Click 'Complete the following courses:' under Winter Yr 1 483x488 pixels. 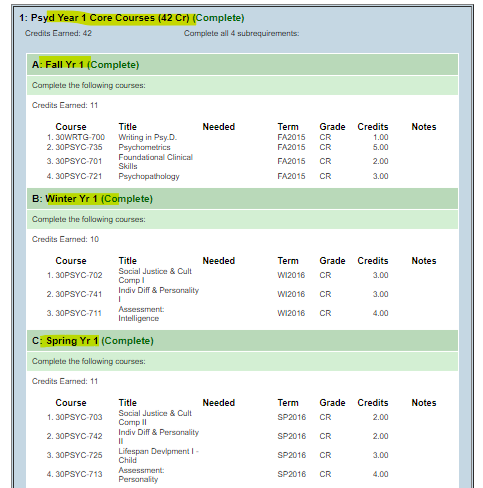(x=89, y=219)
